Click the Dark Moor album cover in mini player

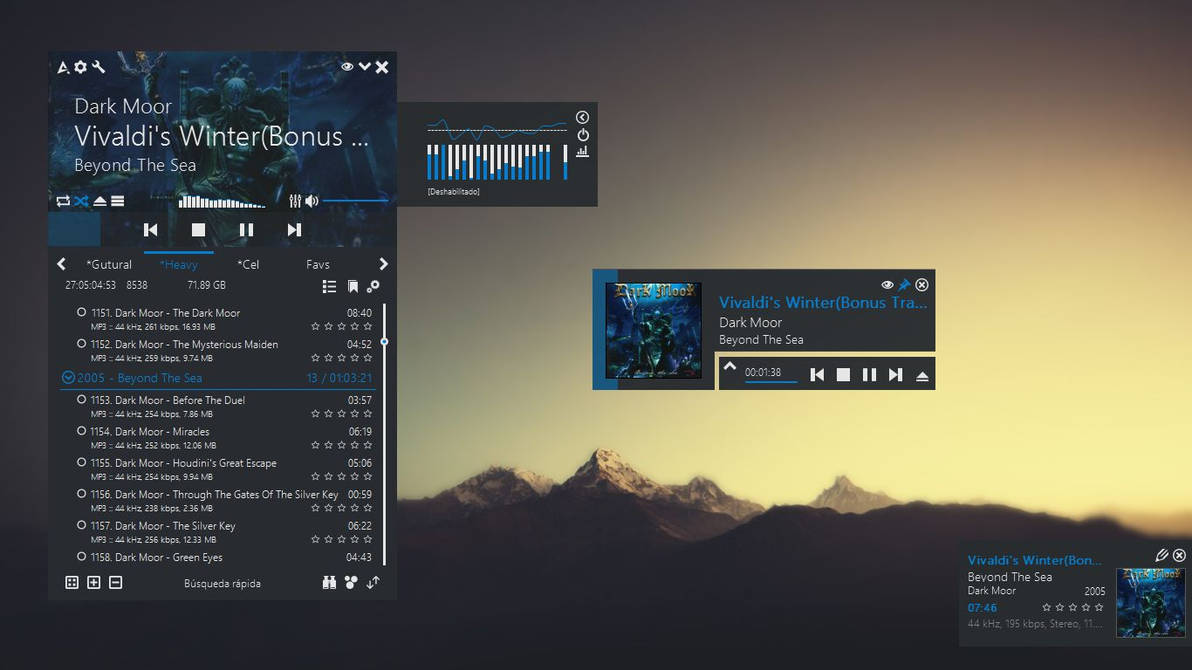click(654, 330)
